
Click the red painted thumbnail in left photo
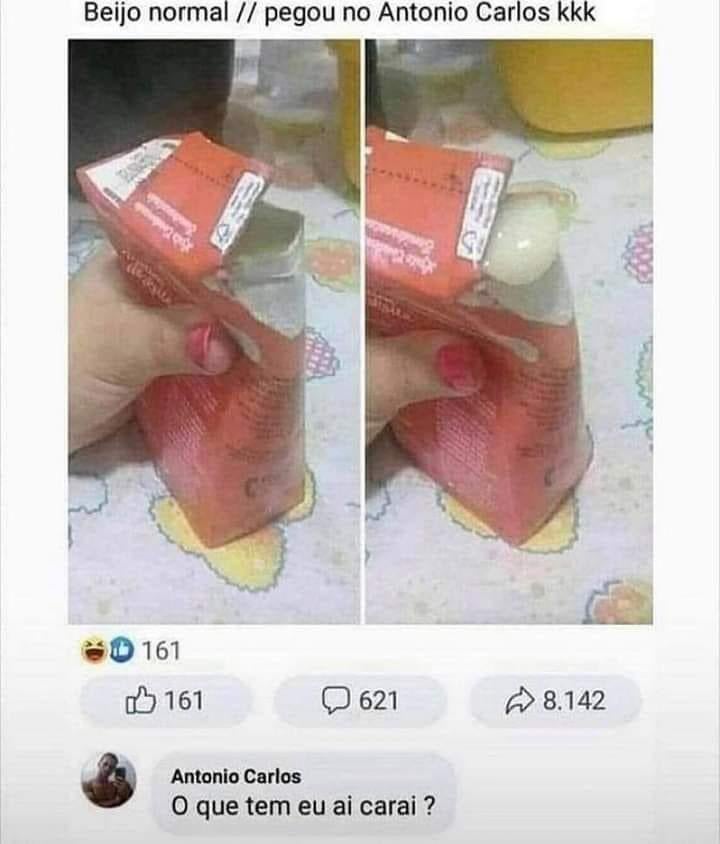point(209,349)
